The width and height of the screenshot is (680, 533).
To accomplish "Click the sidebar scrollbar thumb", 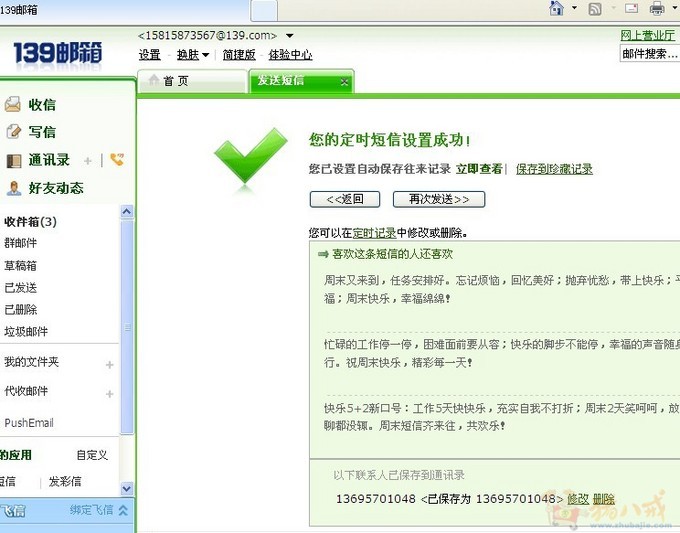I will click(127, 327).
